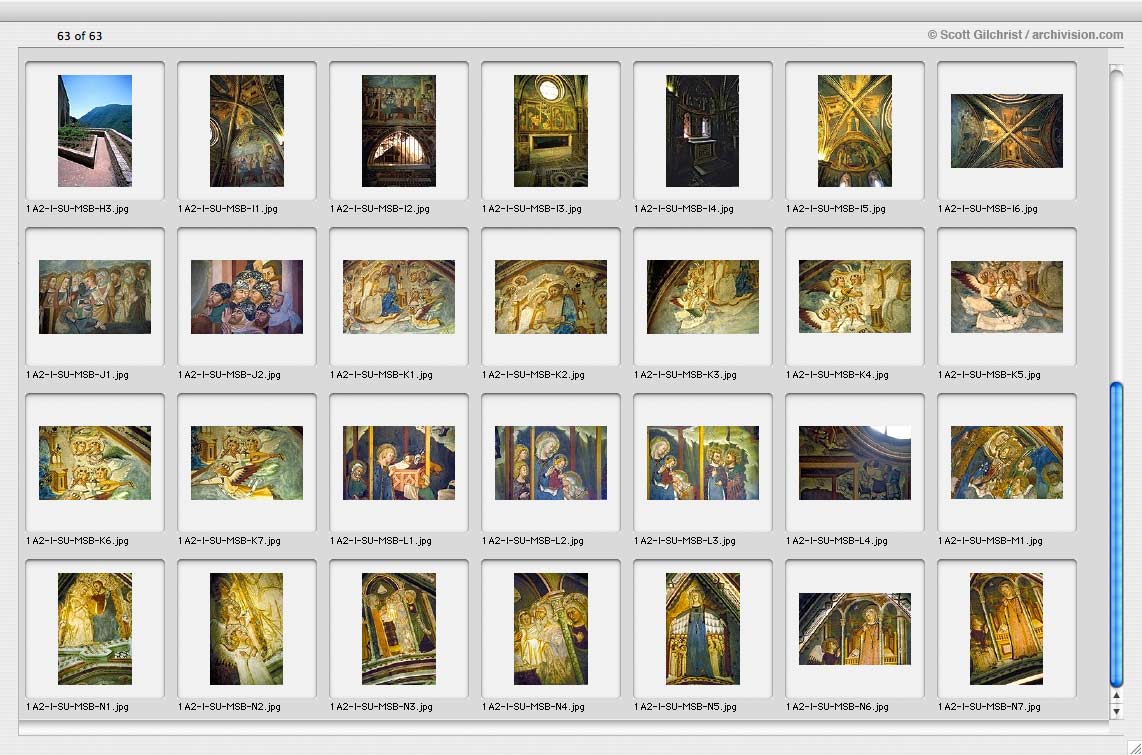This screenshot has height=755, width=1142.
Task: Click filename label 1A2-I-SU-MSB-N3.jpg
Action: (x=382, y=706)
